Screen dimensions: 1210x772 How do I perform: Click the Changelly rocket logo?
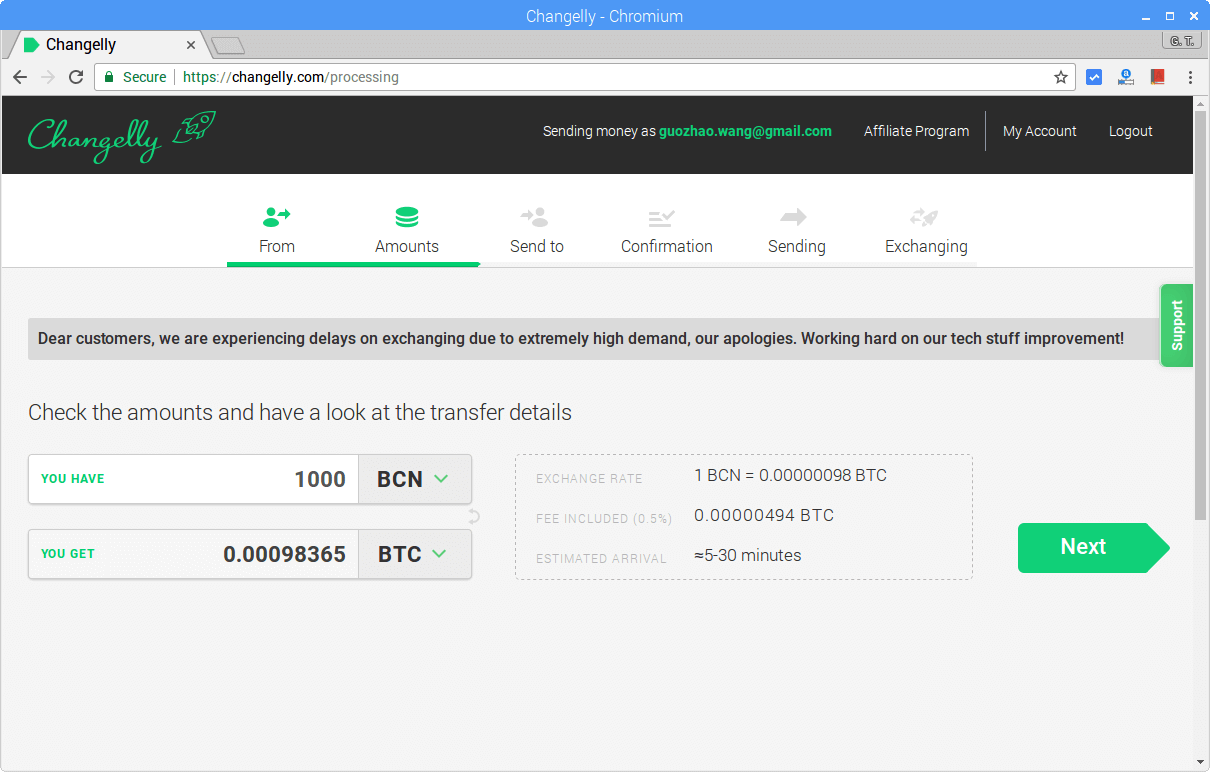[x=121, y=135]
